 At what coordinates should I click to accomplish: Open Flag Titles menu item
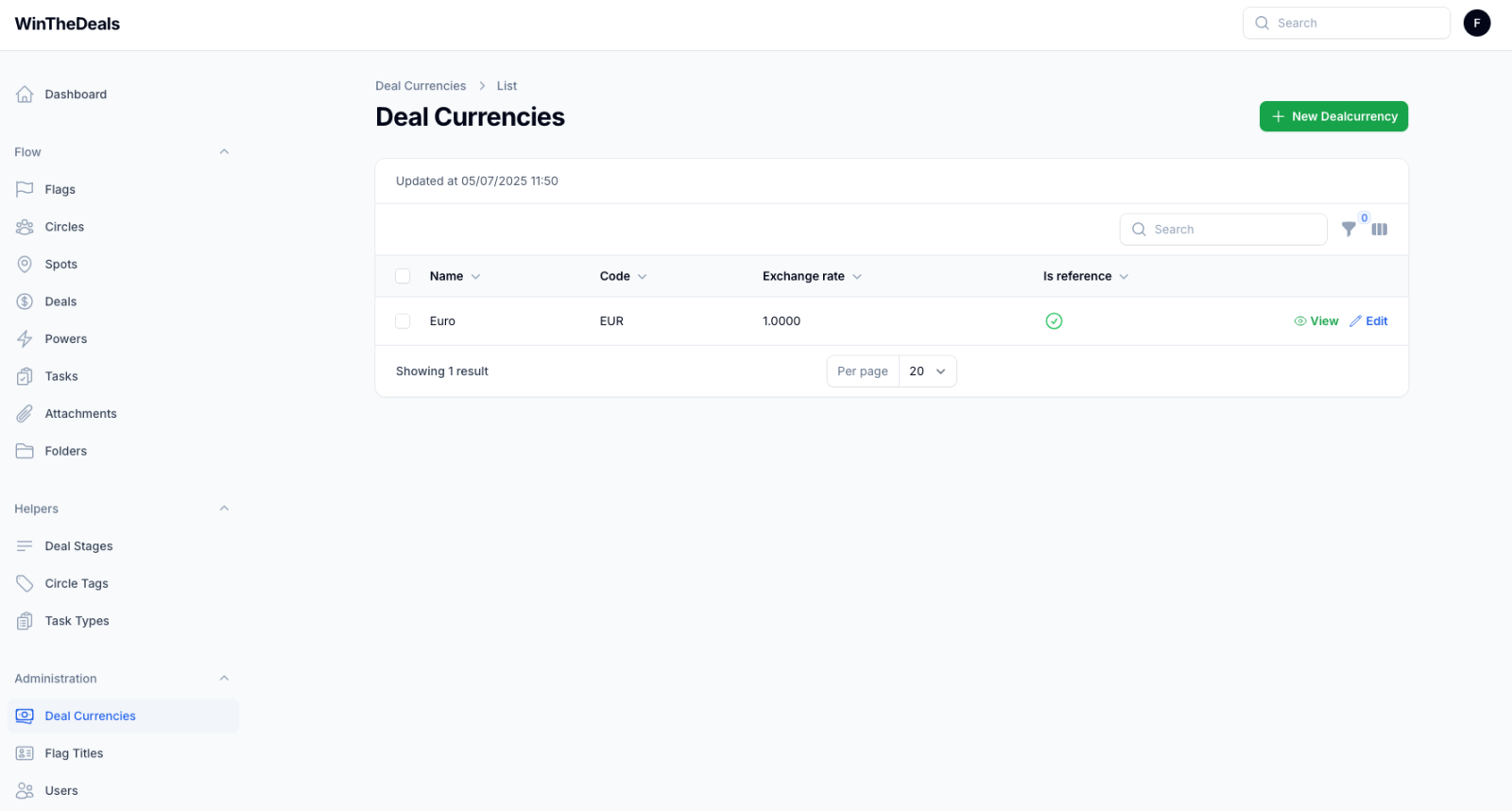74,753
